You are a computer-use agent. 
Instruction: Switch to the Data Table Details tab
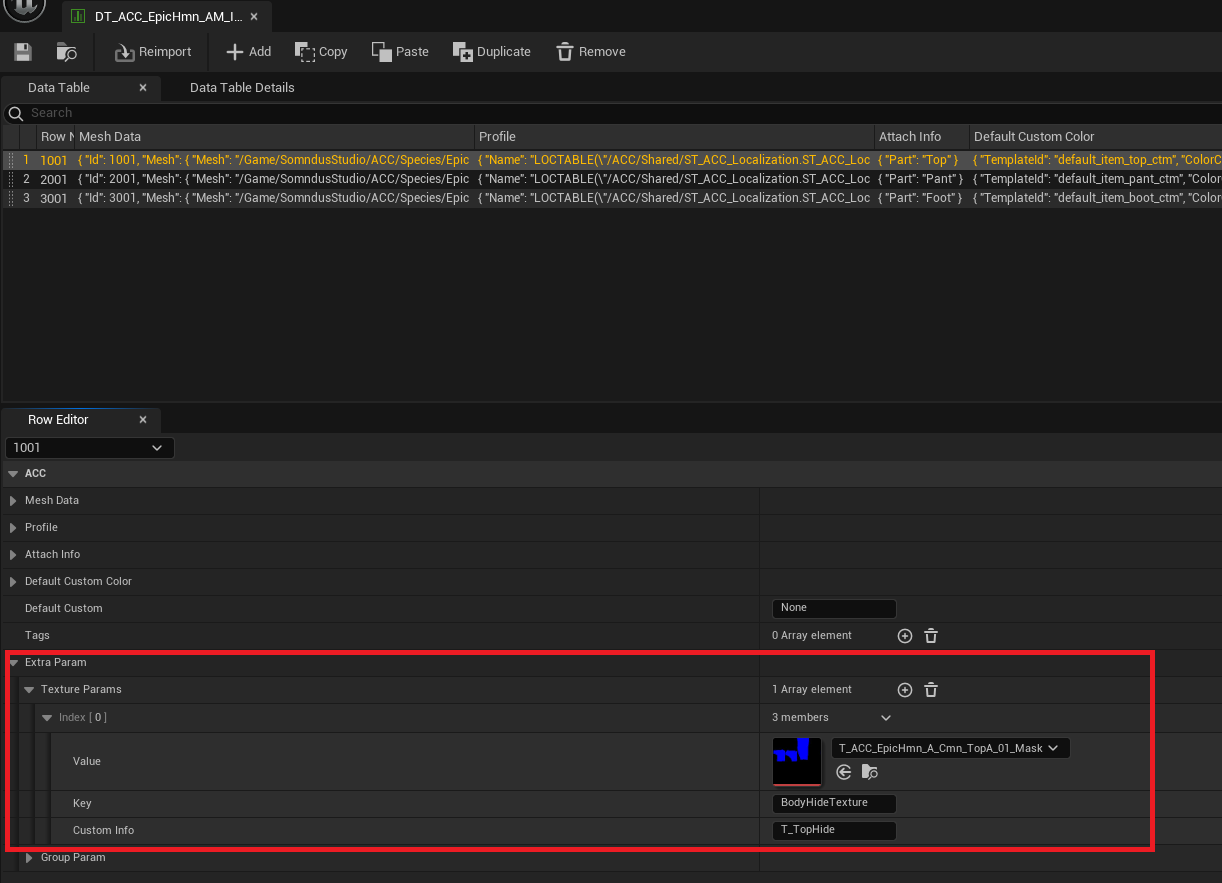pos(241,88)
